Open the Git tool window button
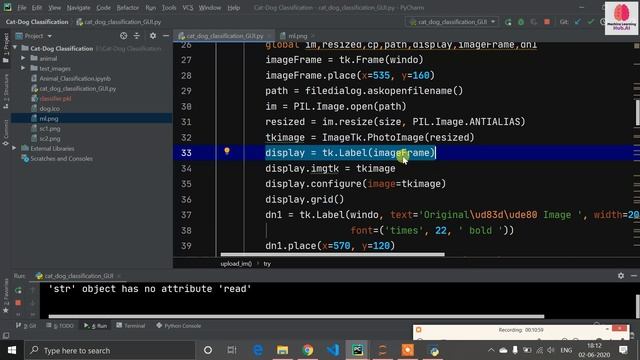The height and width of the screenshot is (360, 640). point(26,326)
